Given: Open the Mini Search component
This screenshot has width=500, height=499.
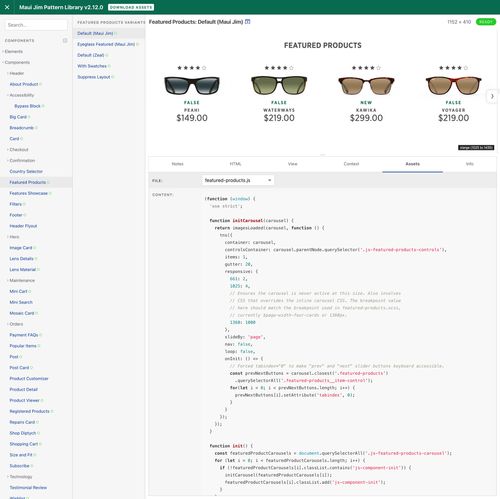Looking at the screenshot, I should tap(21, 302).
